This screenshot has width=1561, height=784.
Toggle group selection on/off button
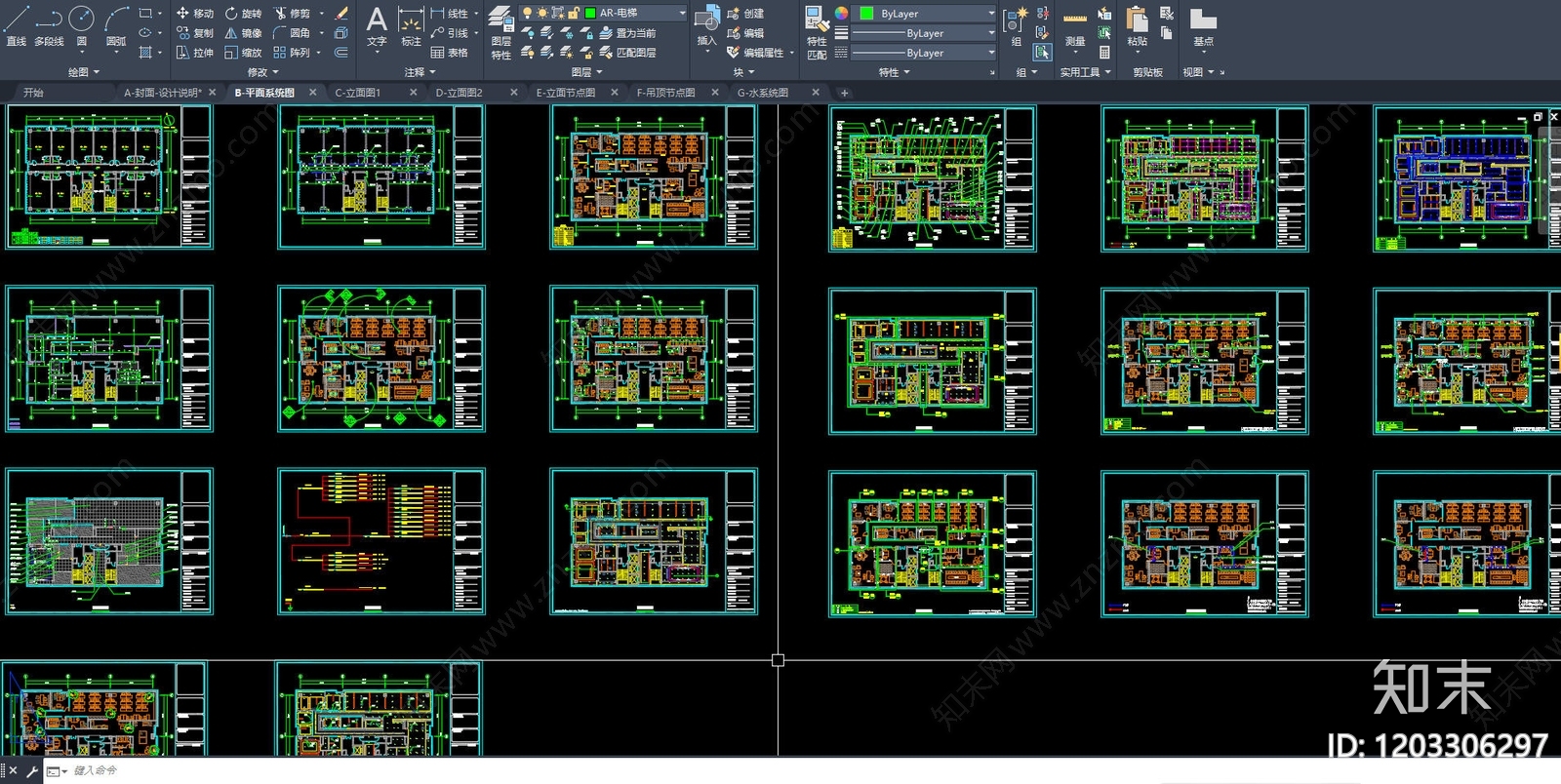1043,53
